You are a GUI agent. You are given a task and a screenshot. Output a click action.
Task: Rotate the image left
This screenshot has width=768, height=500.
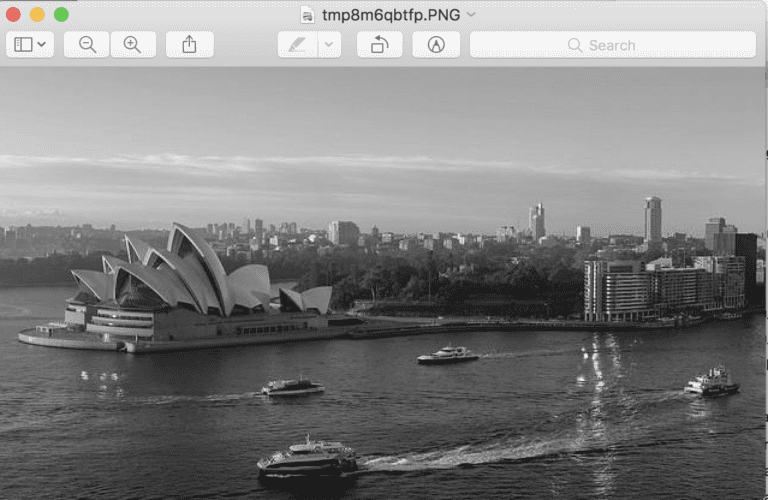click(380, 45)
